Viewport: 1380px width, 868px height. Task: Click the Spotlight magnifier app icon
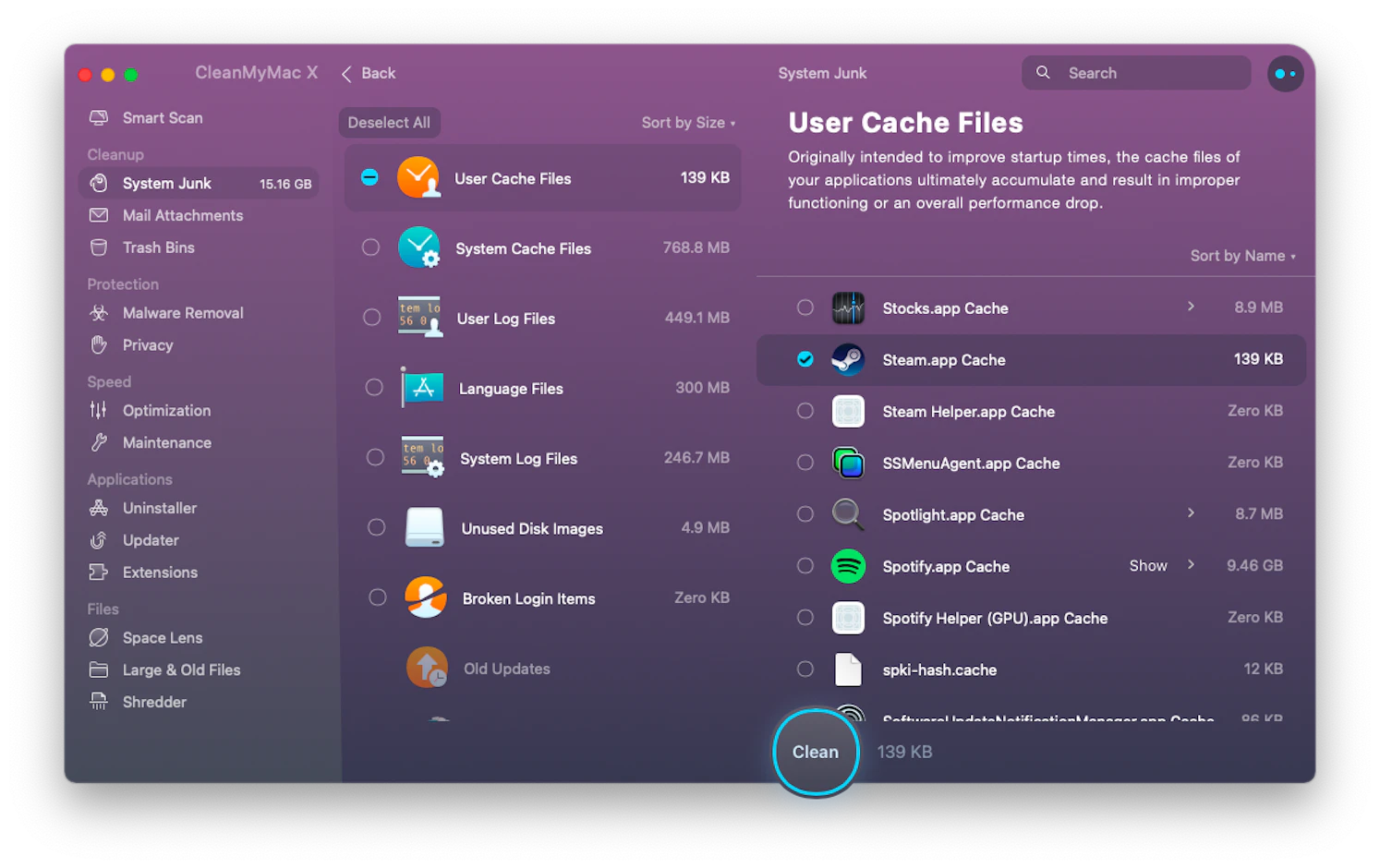coord(848,514)
